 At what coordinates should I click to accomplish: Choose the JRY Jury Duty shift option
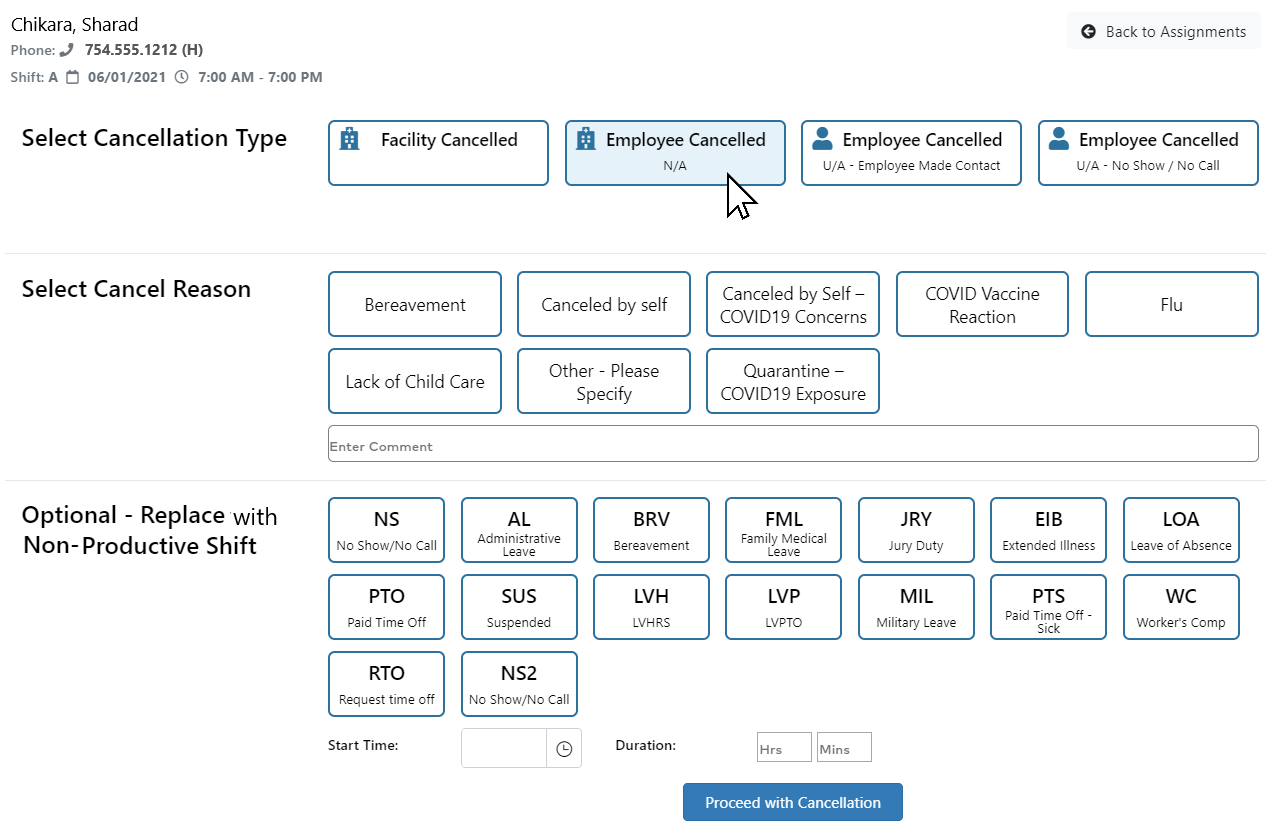tap(916, 529)
